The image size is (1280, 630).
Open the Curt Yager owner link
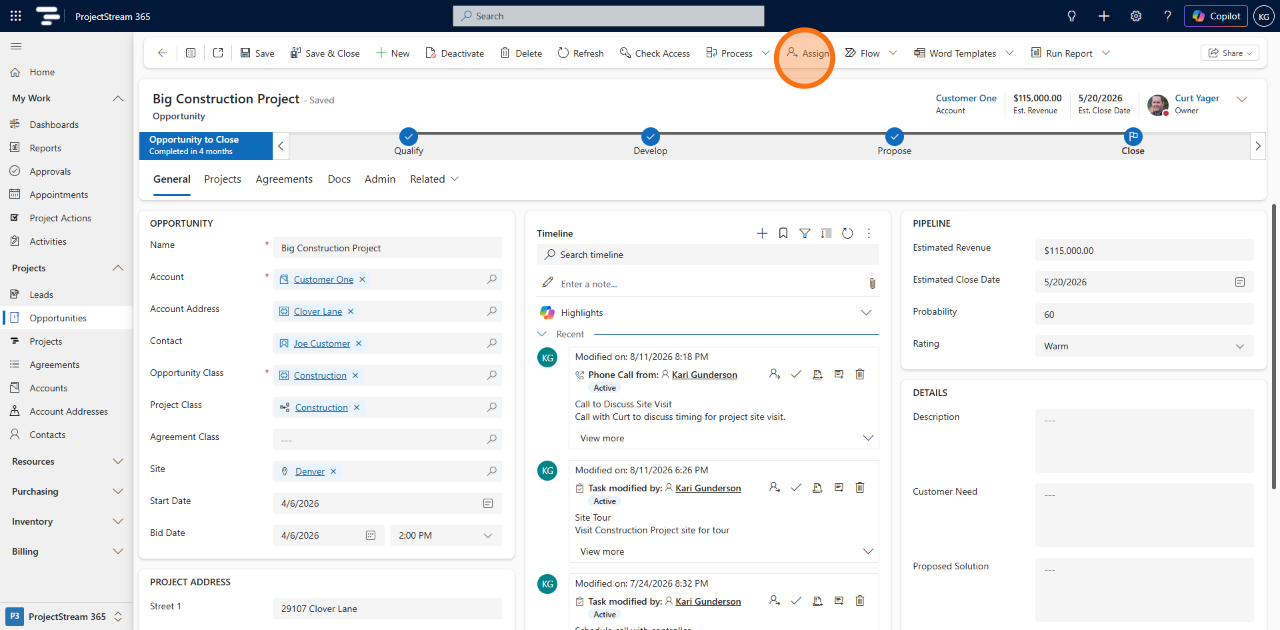(x=1197, y=98)
